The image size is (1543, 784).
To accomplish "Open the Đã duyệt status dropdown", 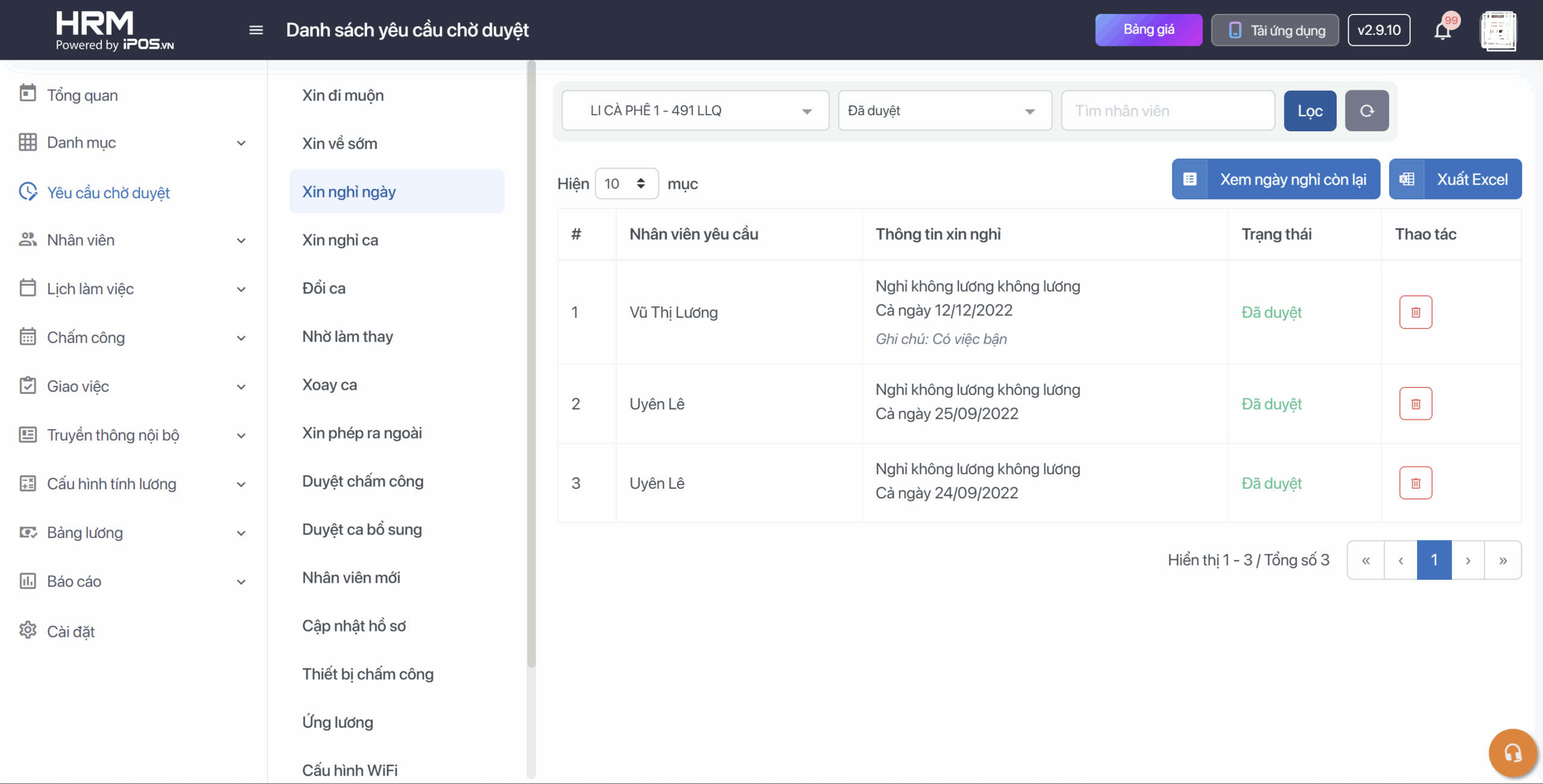I will [944, 111].
